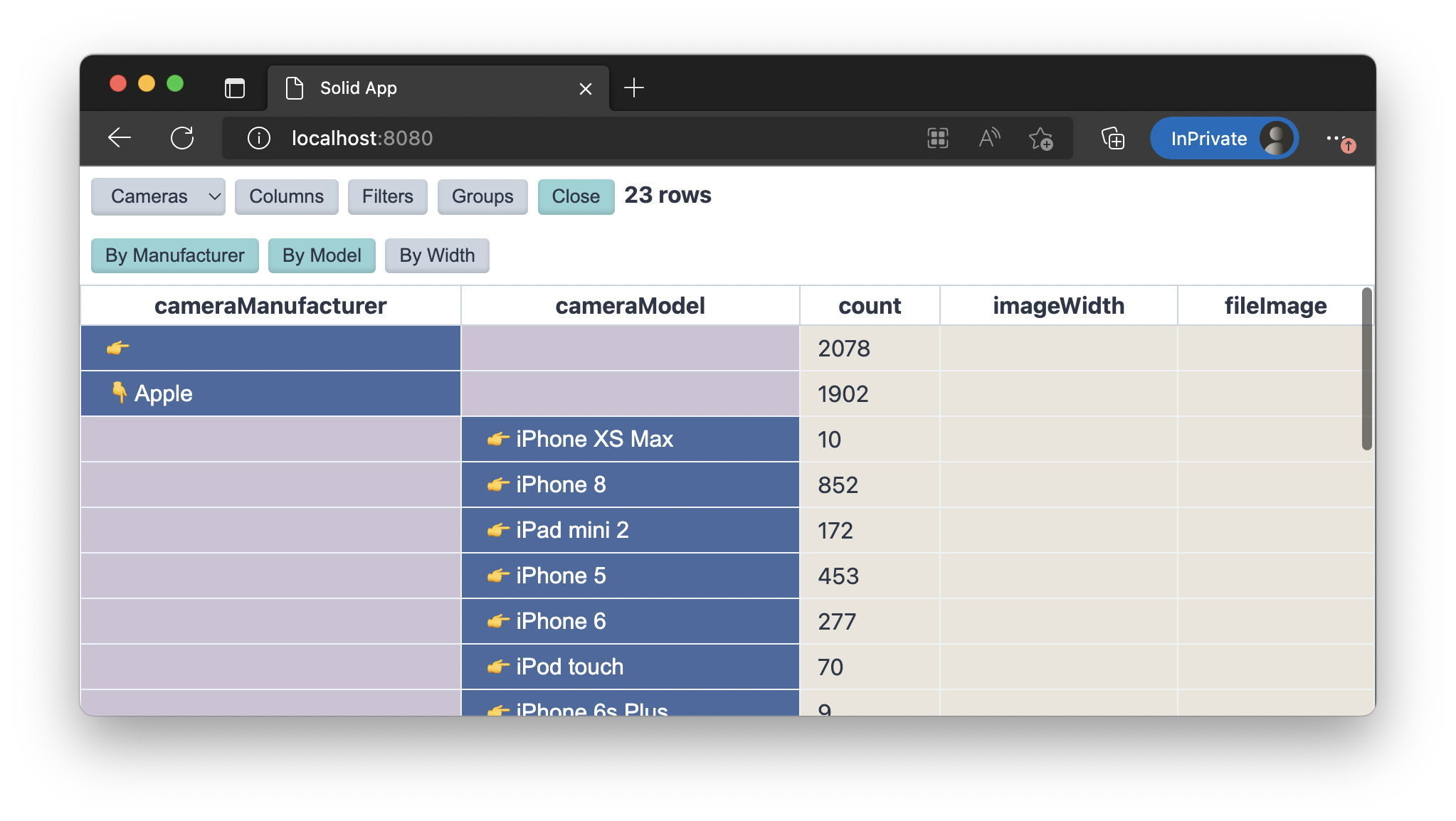Click the count cell showing 277
The width and height of the screenshot is (1456, 821).
(870, 621)
